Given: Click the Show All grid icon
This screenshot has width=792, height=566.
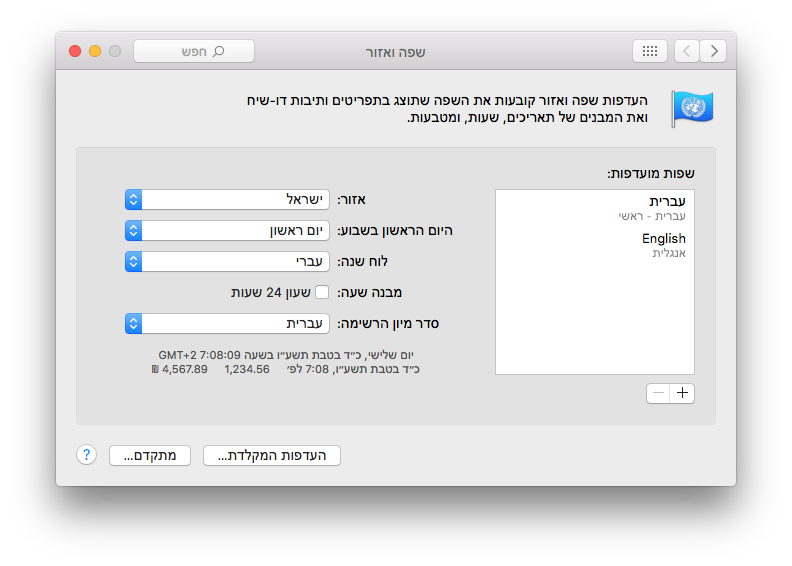Looking at the screenshot, I should [x=650, y=51].
